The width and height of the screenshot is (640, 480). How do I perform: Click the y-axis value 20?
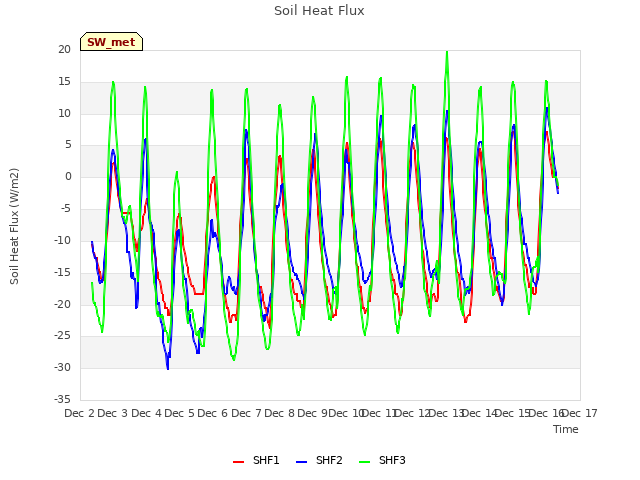(x=64, y=49)
